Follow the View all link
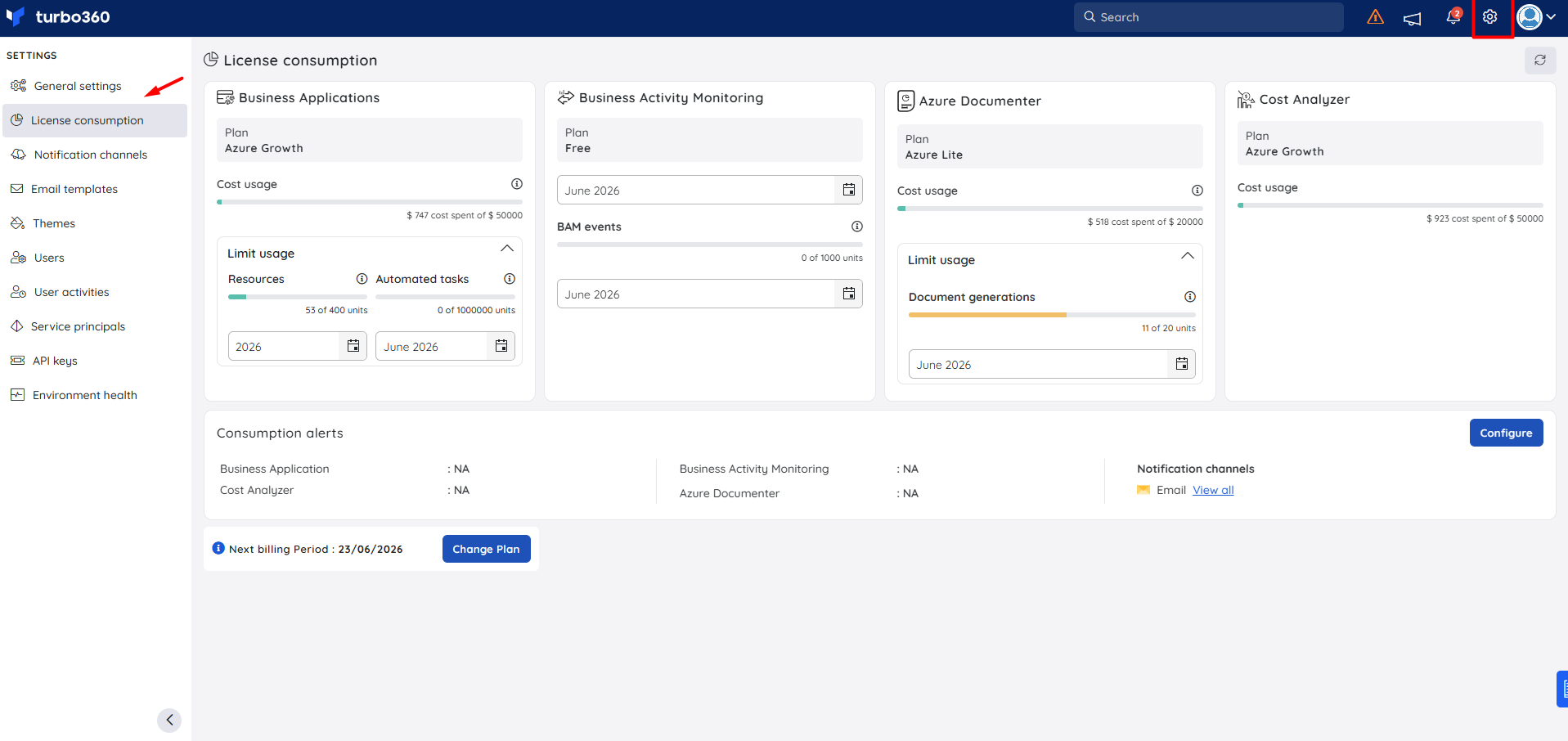Viewport: 1568px width, 741px height. click(1213, 490)
